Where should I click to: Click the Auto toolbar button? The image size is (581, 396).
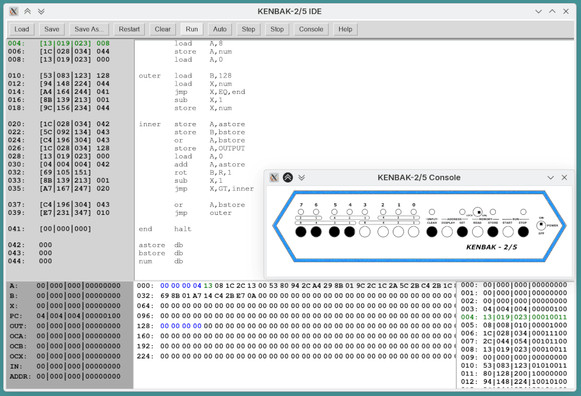(x=219, y=29)
